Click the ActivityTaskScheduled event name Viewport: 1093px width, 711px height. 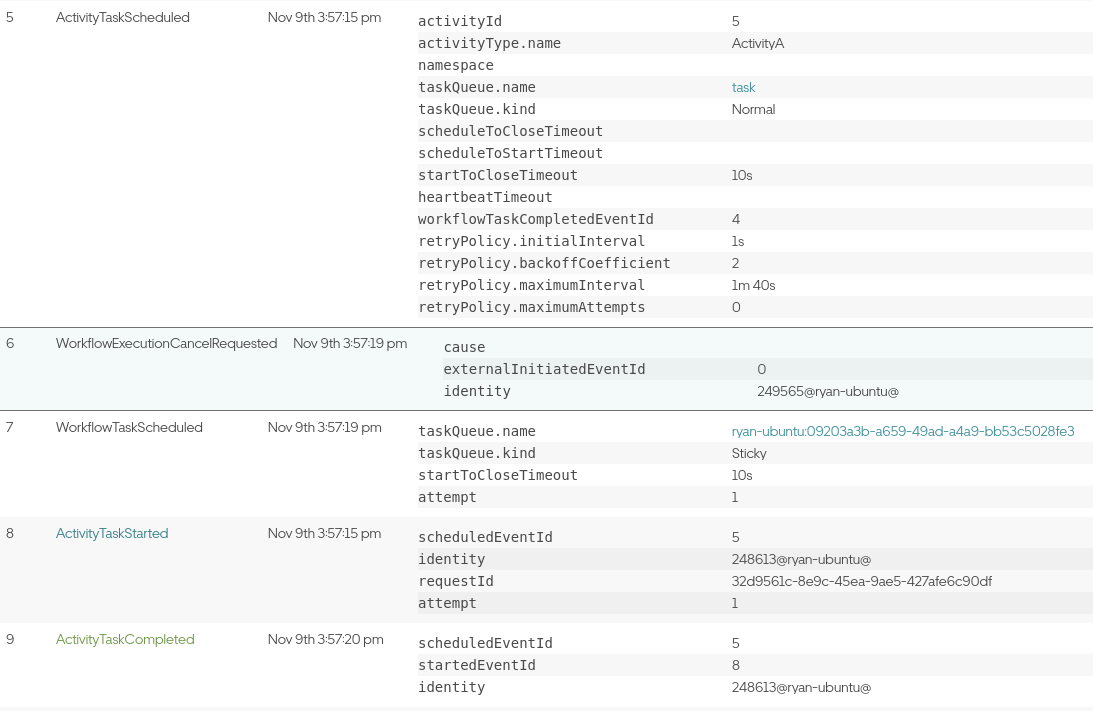123,17
